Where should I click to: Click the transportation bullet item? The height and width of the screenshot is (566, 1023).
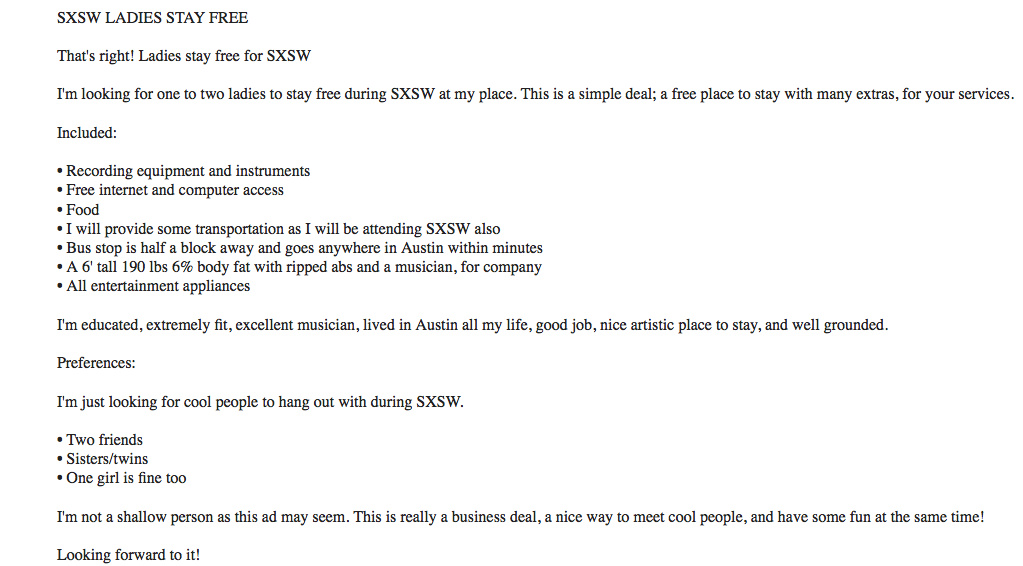(279, 229)
